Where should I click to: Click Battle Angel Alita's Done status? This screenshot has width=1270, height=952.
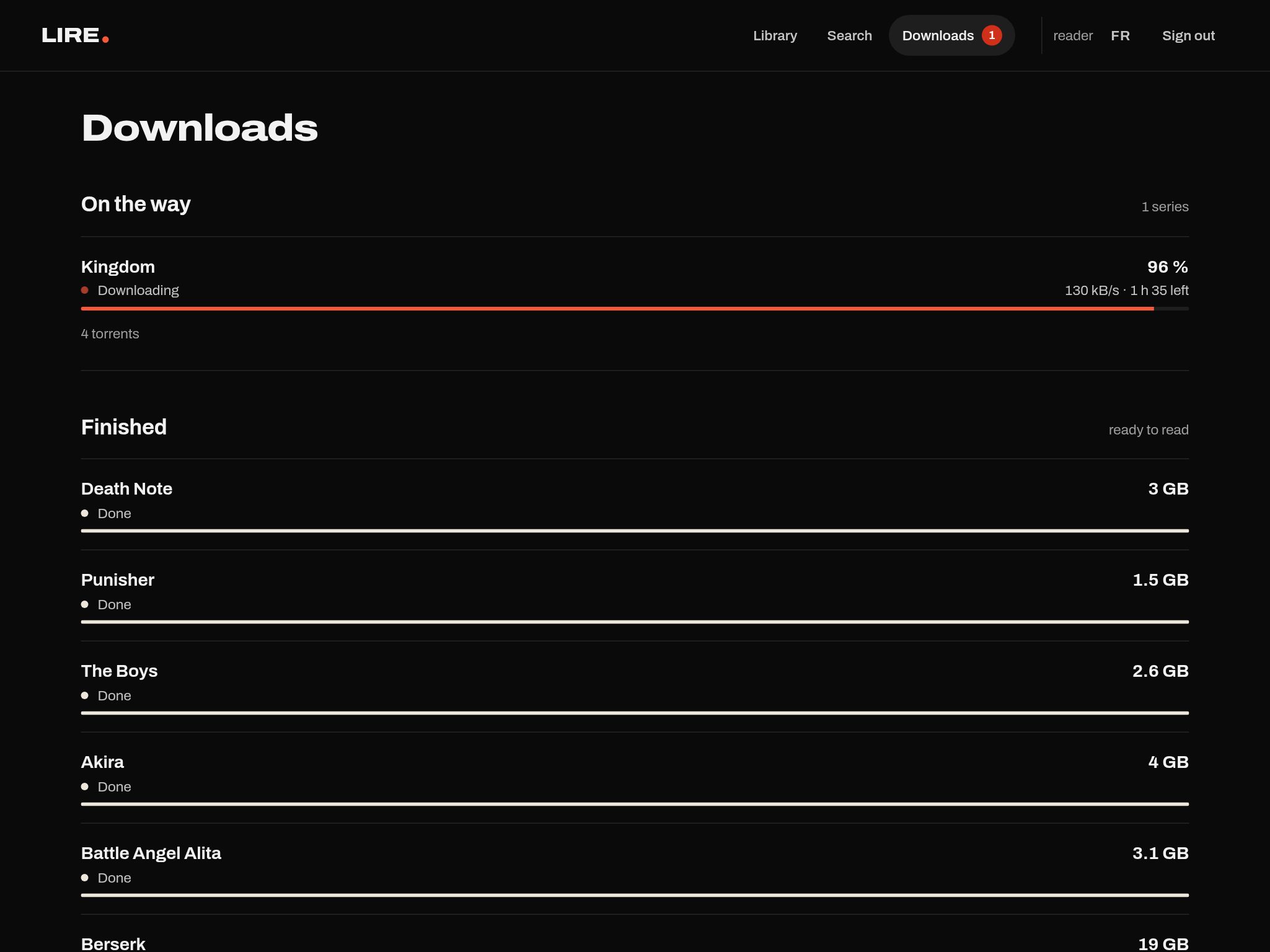[114, 878]
